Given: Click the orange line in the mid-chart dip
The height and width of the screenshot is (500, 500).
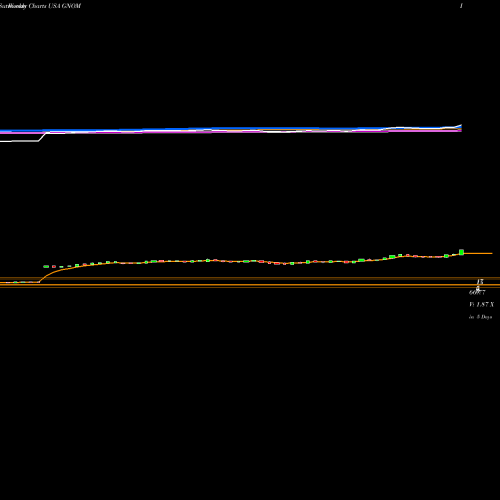Looking at the screenshot, I should (x=284, y=263).
